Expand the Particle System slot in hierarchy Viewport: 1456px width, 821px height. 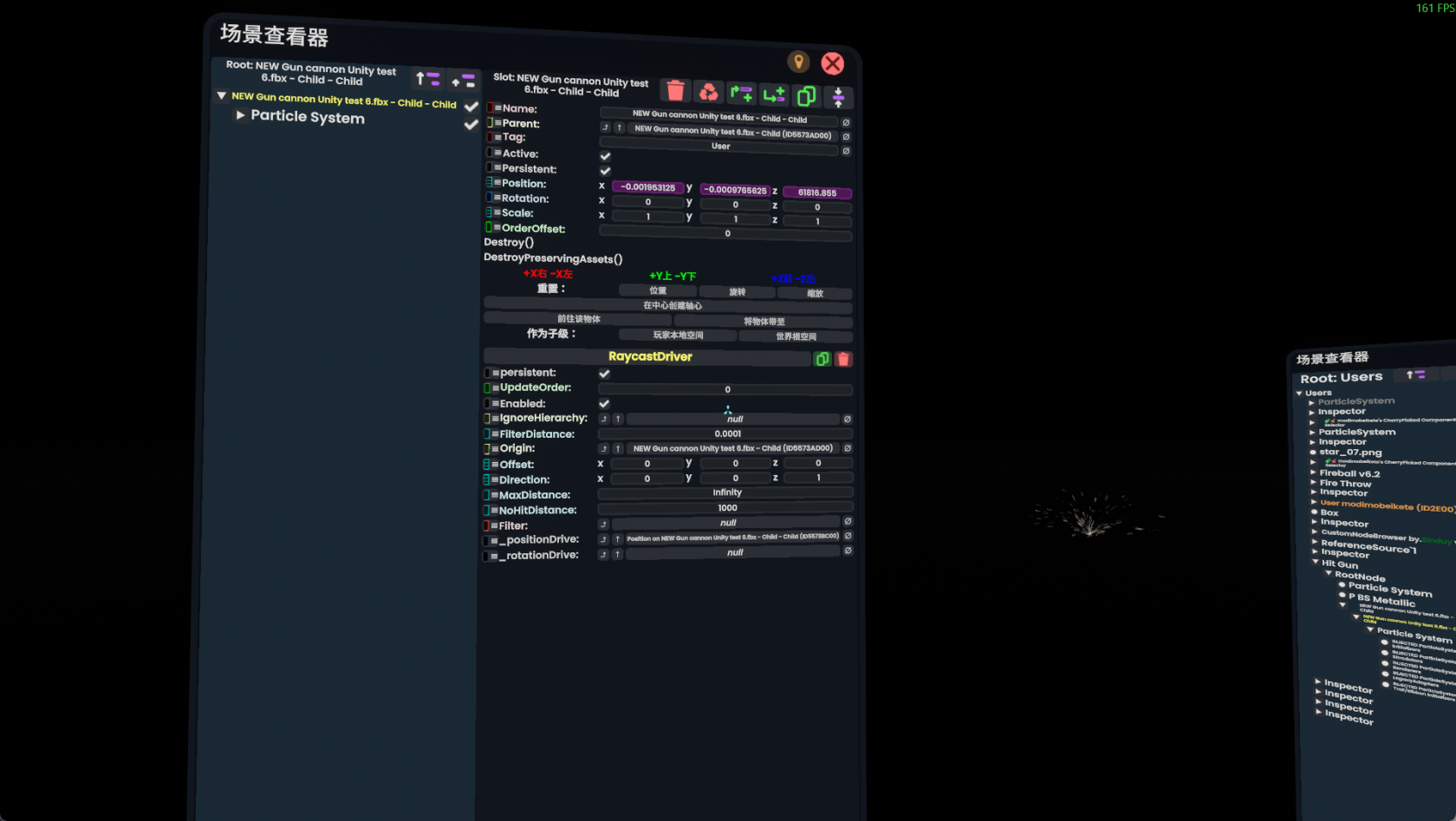click(x=240, y=115)
